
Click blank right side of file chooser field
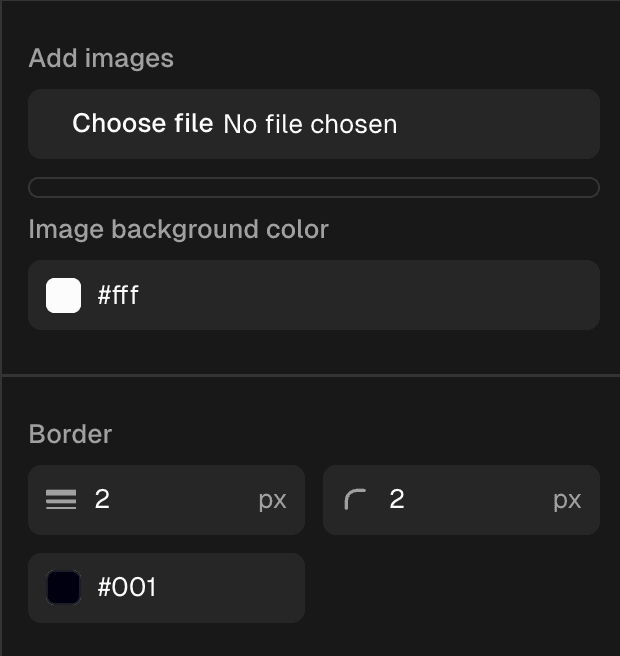[500, 124]
